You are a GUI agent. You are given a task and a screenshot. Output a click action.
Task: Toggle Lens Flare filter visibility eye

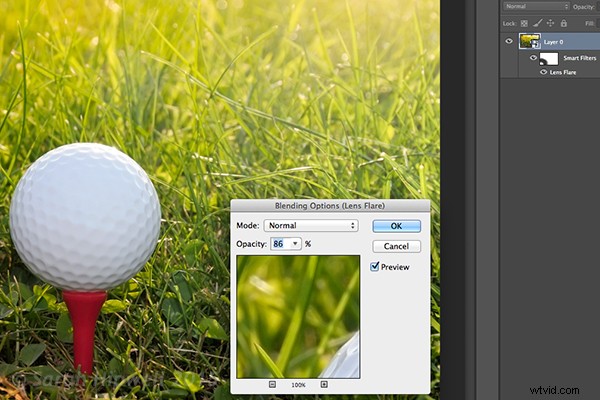(543, 72)
